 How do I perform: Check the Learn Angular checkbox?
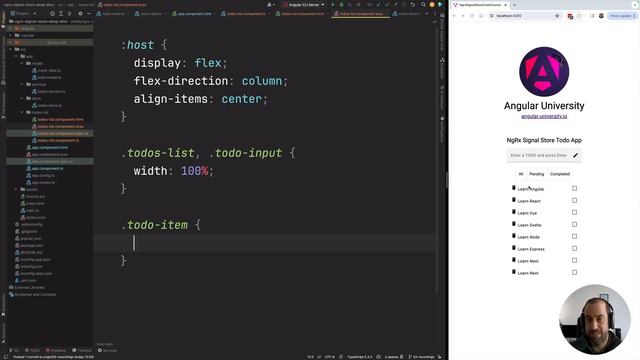click(x=574, y=189)
